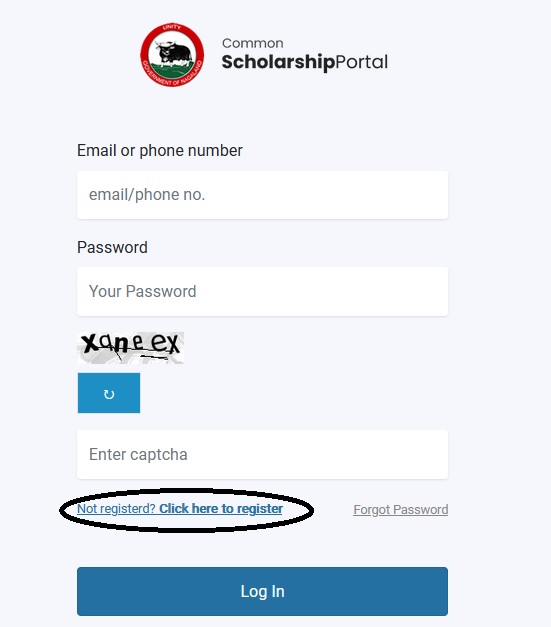Click the 'ex' letters in the captcha image
The image size is (551, 627).
(x=164, y=343)
